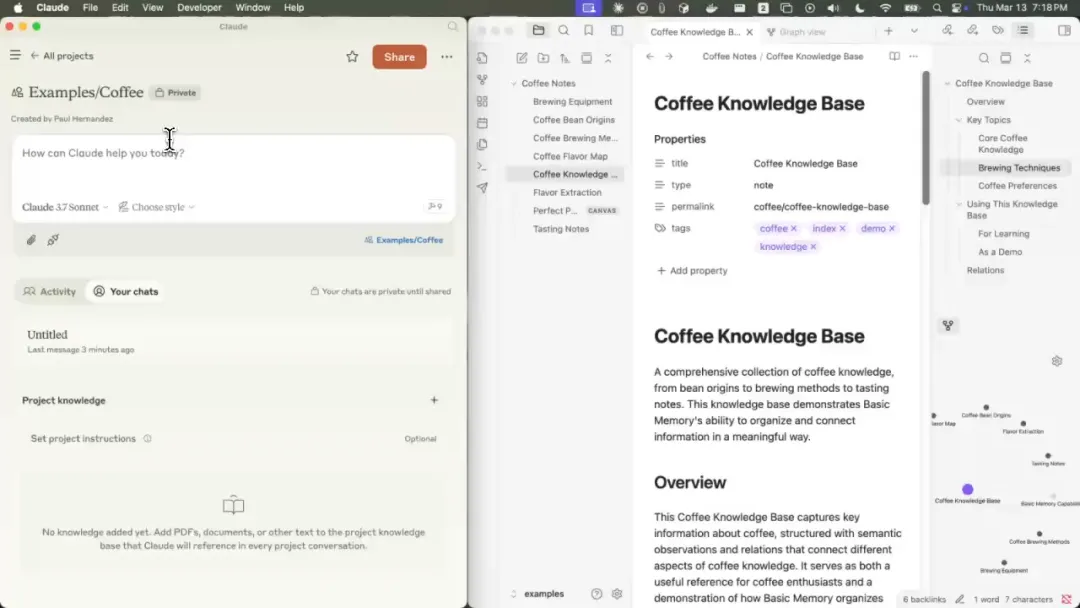Open the Window menu in menu bar
1080x608 pixels.
pyautogui.click(x=253, y=8)
